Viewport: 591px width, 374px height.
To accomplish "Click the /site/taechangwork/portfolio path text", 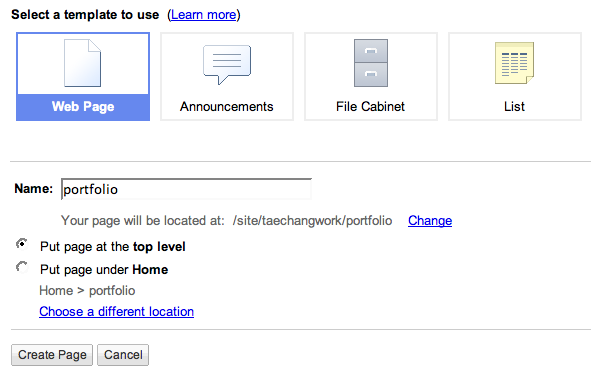I will point(312,221).
